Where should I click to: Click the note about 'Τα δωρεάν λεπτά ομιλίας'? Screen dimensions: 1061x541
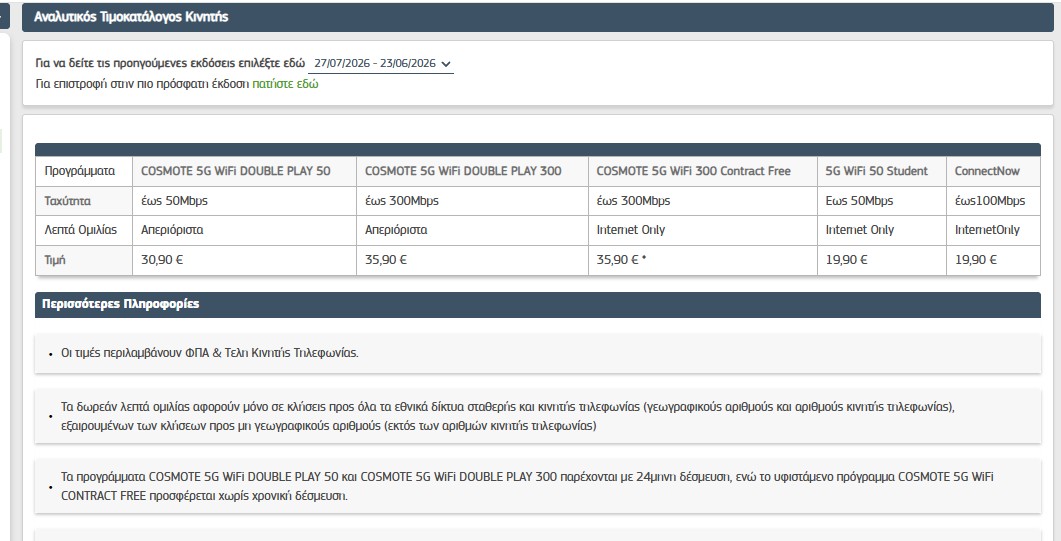pyautogui.click(x=538, y=417)
